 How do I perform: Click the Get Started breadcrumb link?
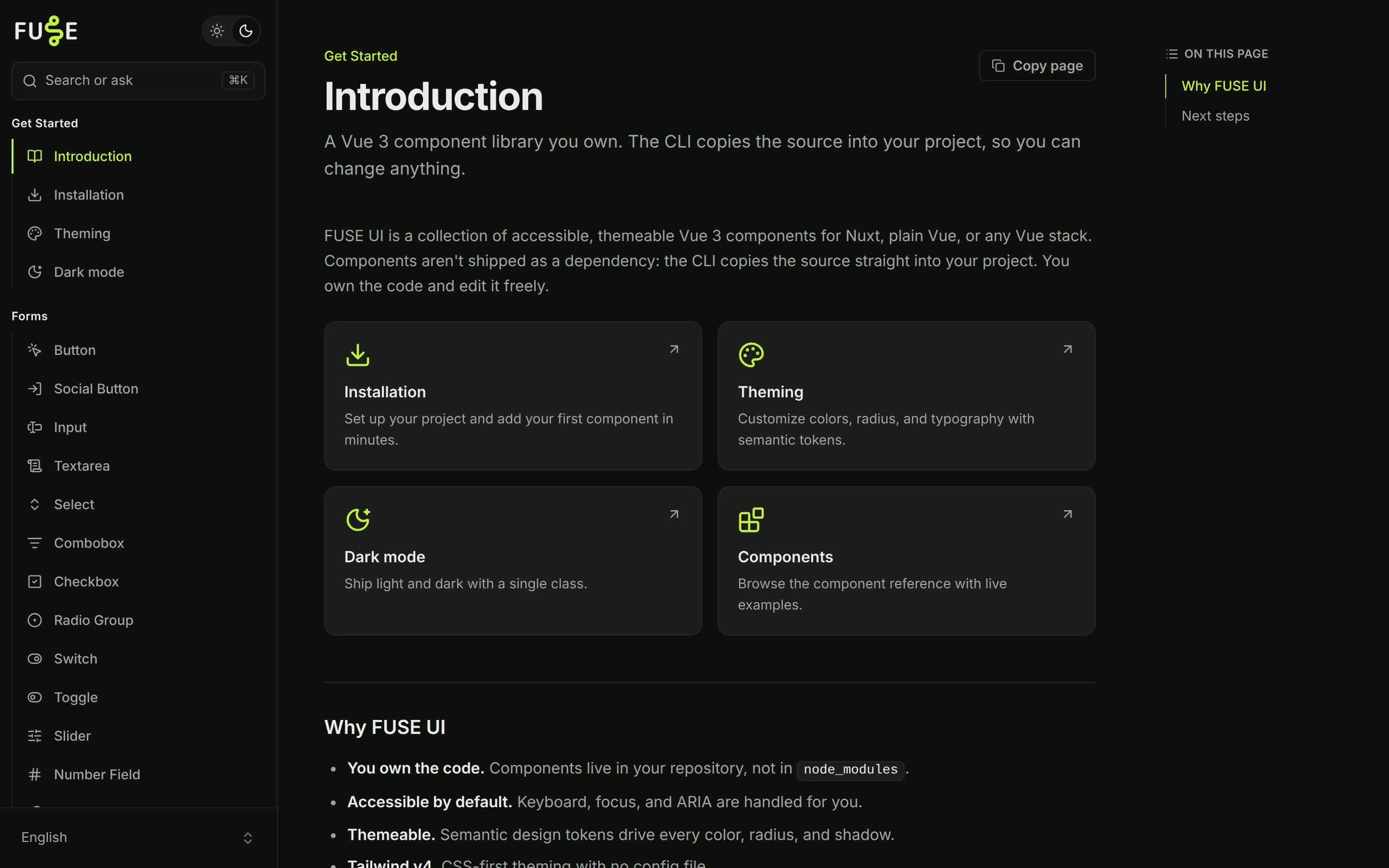(x=360, y=56)
